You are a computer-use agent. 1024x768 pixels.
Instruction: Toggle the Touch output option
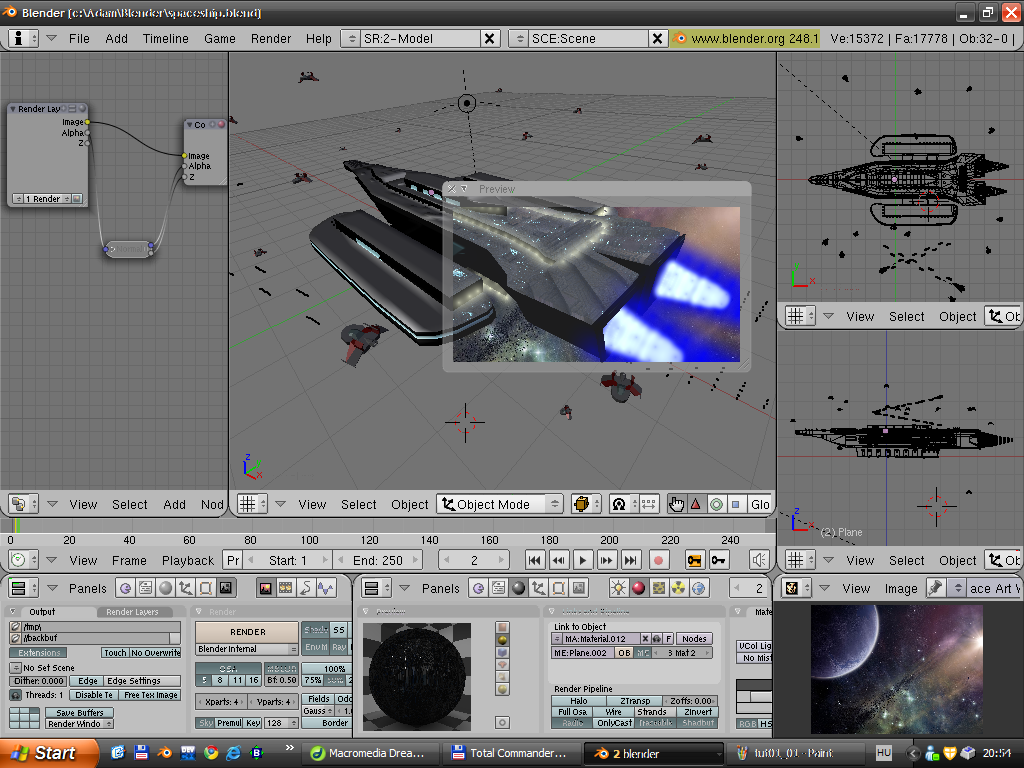(116, 652)
